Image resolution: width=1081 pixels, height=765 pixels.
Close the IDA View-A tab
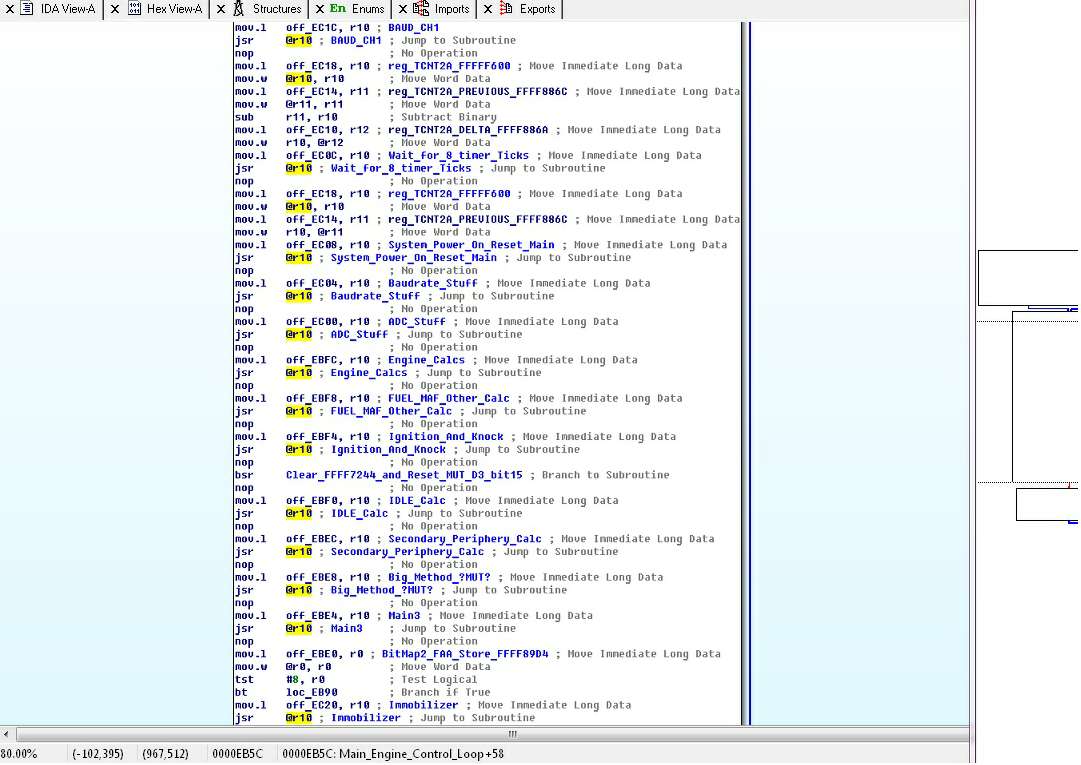coord(8,9)
